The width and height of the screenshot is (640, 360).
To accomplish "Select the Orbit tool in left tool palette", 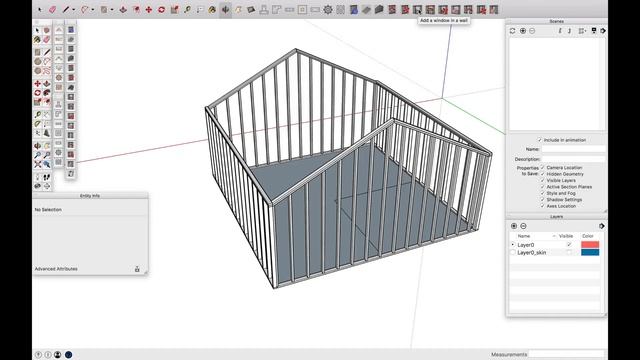I will tap(38, 145).
